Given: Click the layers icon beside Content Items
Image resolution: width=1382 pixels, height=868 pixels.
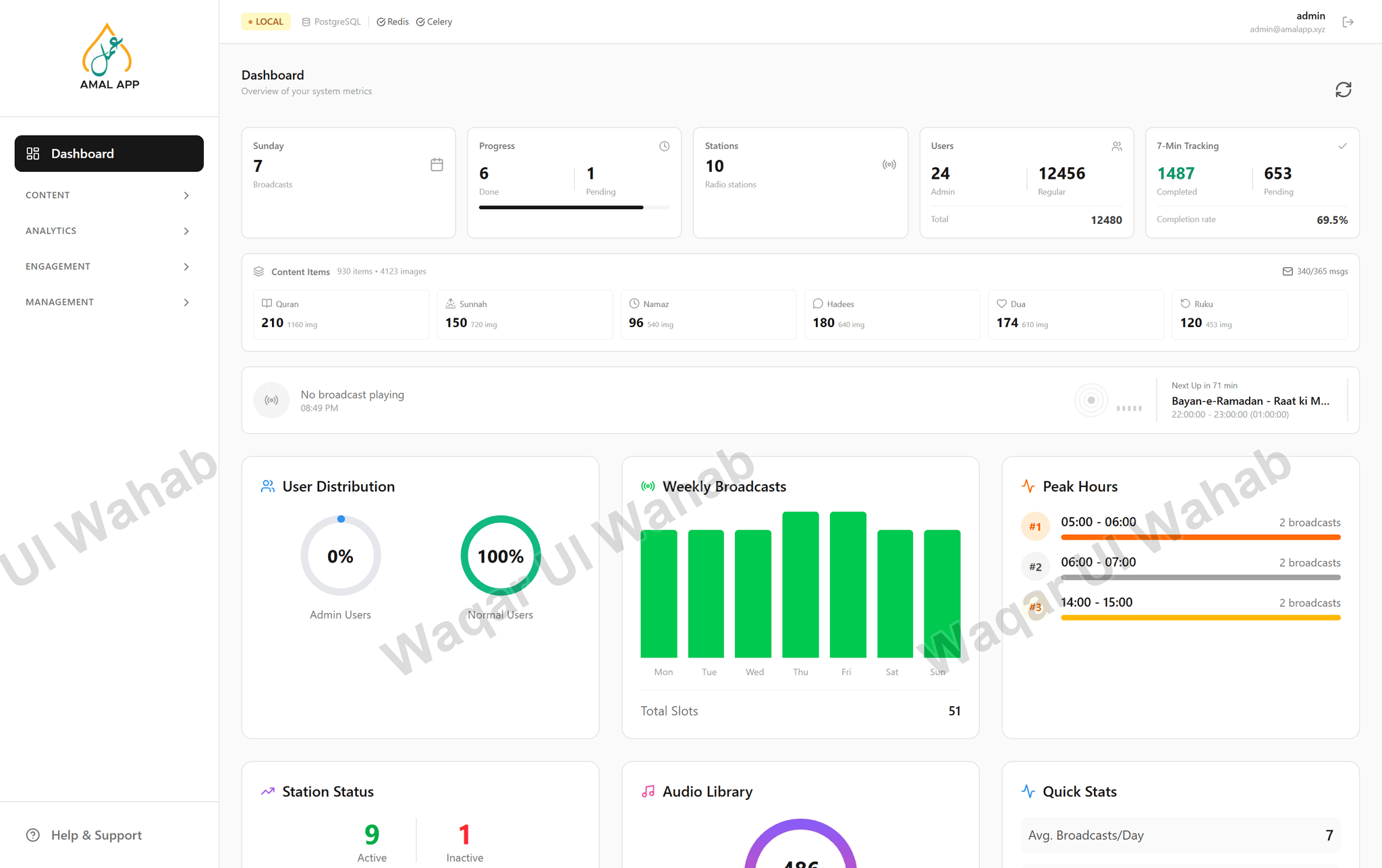Looking at the screenshot, I should point(258,271).
